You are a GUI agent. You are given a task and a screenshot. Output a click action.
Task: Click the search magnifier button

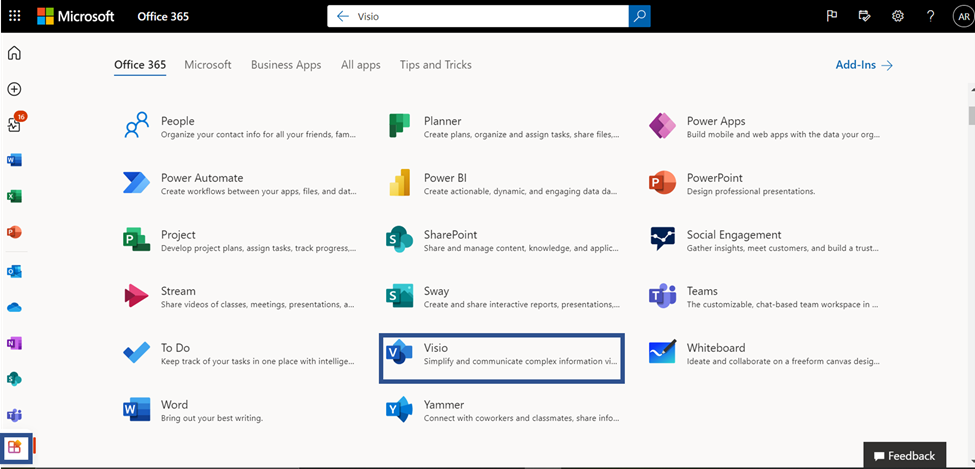click(639, 16)
